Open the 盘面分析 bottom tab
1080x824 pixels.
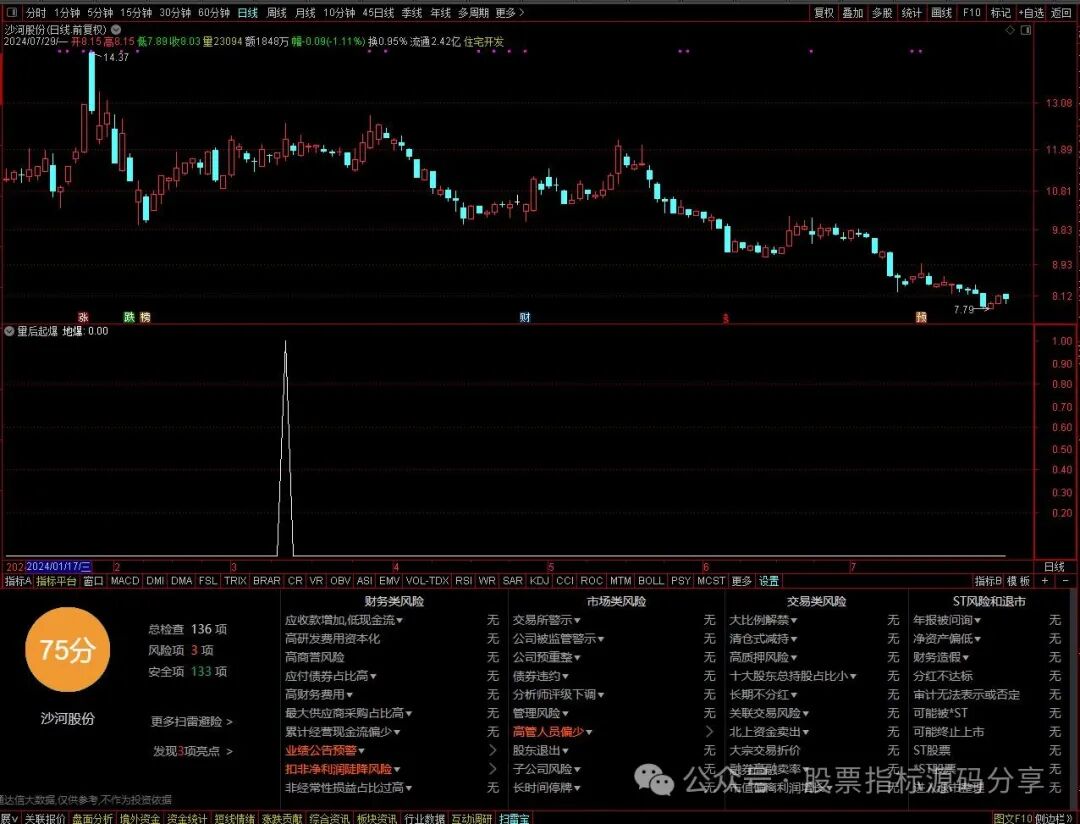pos(92,818)
